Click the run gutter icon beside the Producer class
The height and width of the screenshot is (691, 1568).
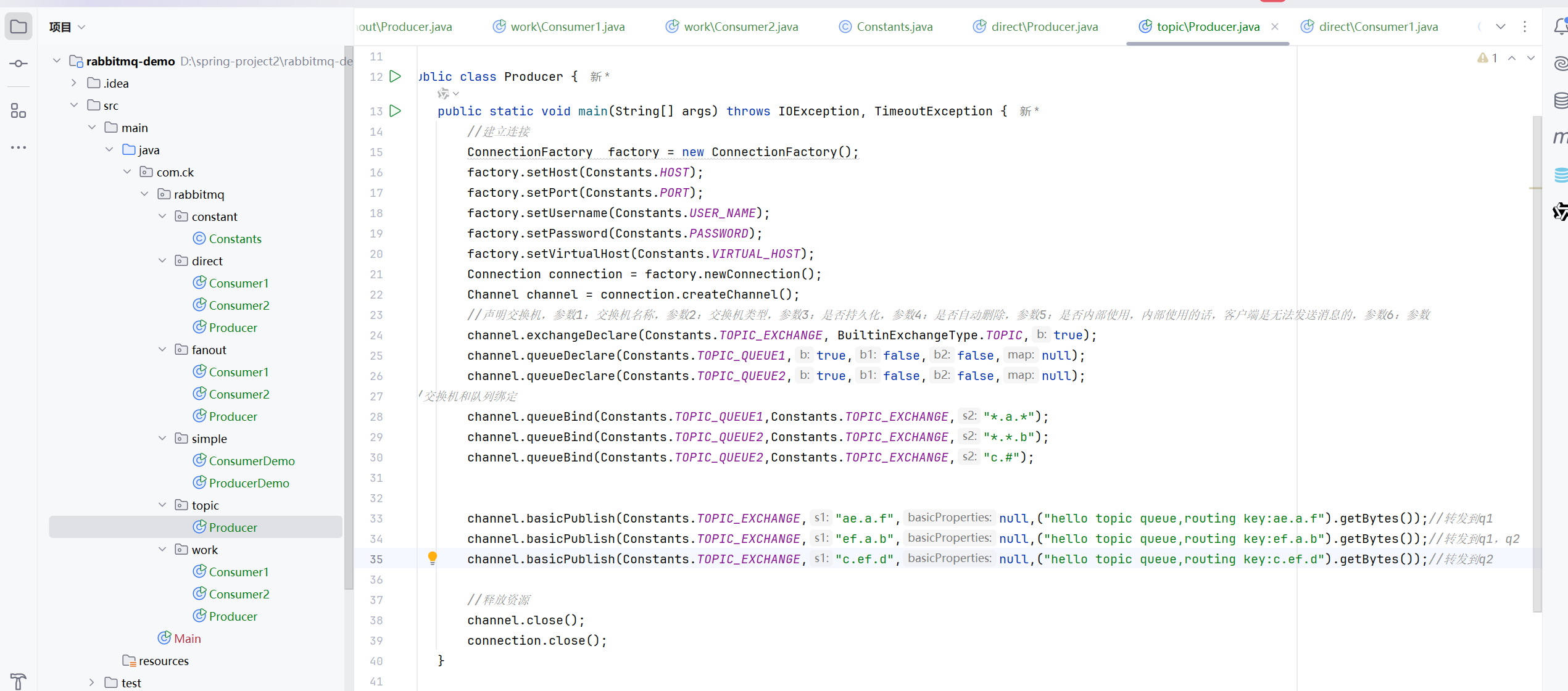(396, 77)
